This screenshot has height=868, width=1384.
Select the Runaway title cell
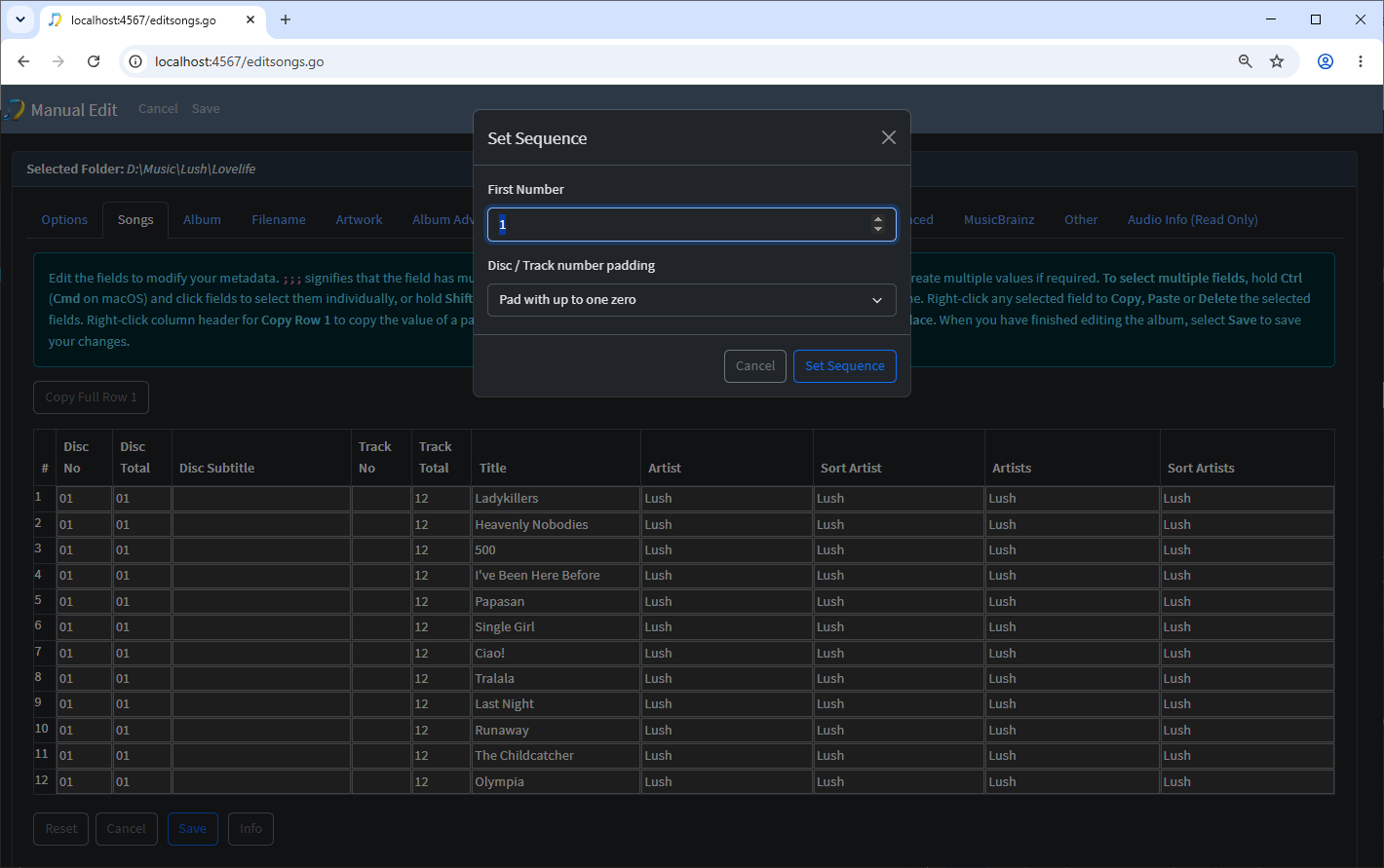(x=556, y=731)
